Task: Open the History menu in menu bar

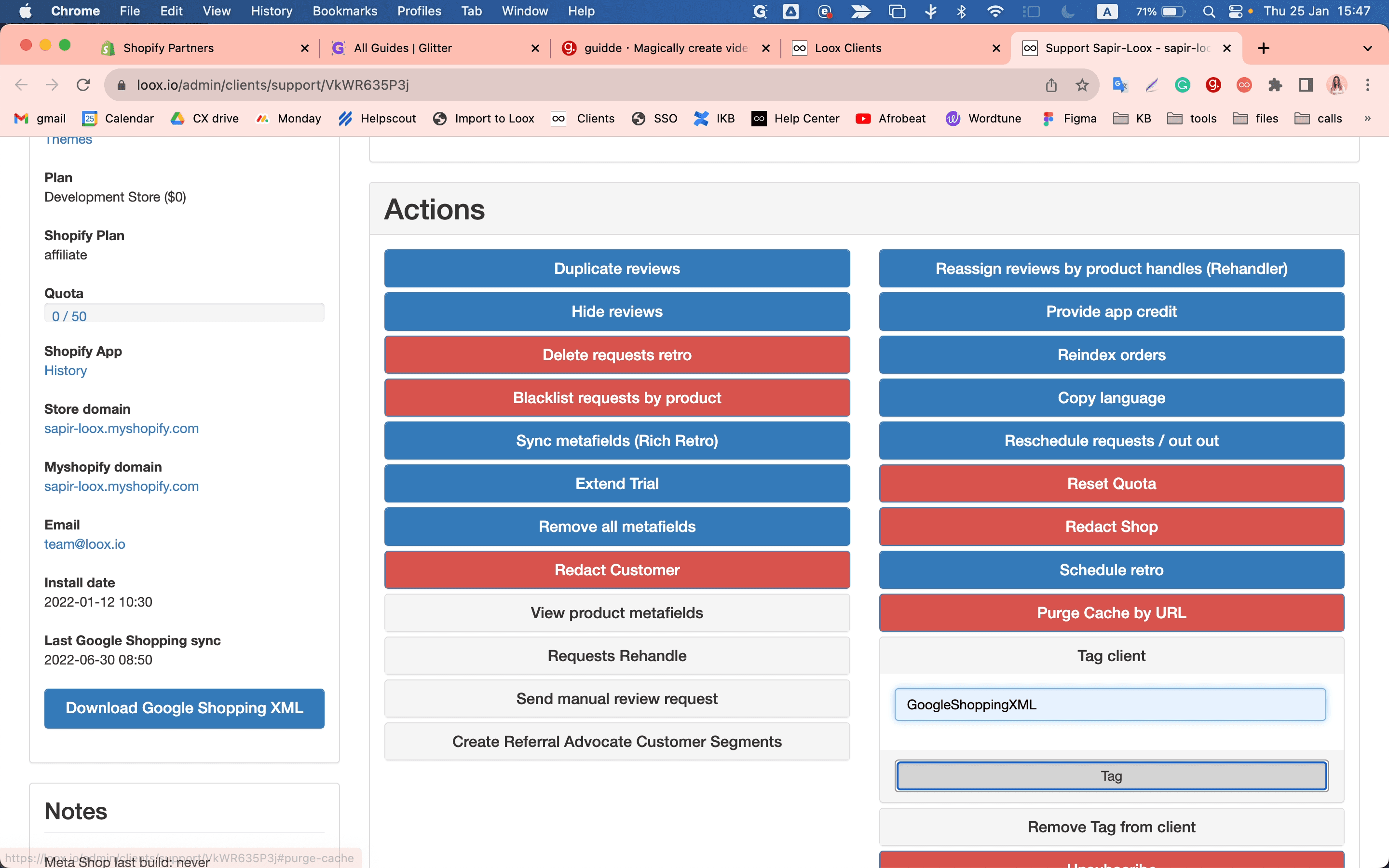Action: 272,12
